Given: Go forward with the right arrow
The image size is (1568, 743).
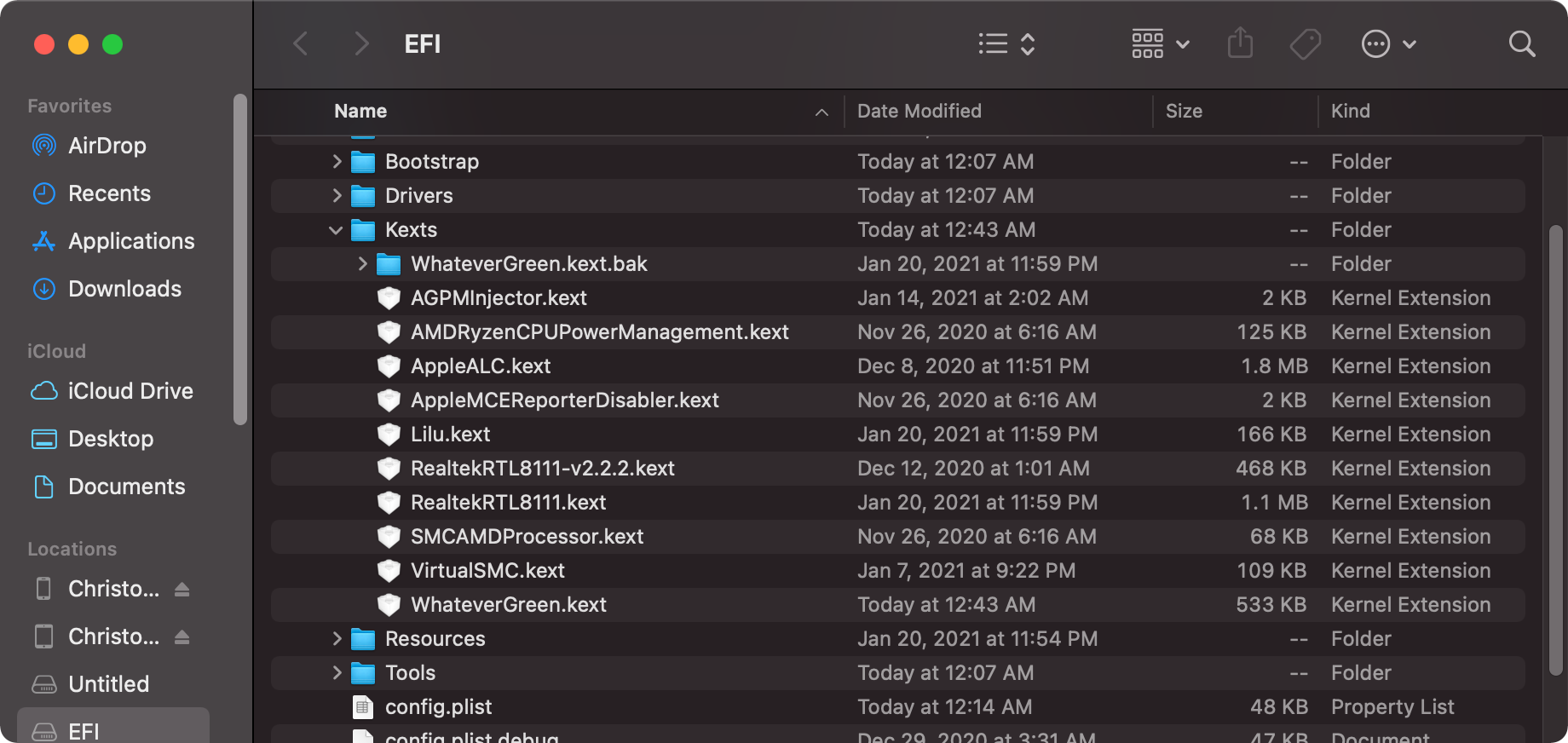Looking at the screenshot, I should point(361,43).
